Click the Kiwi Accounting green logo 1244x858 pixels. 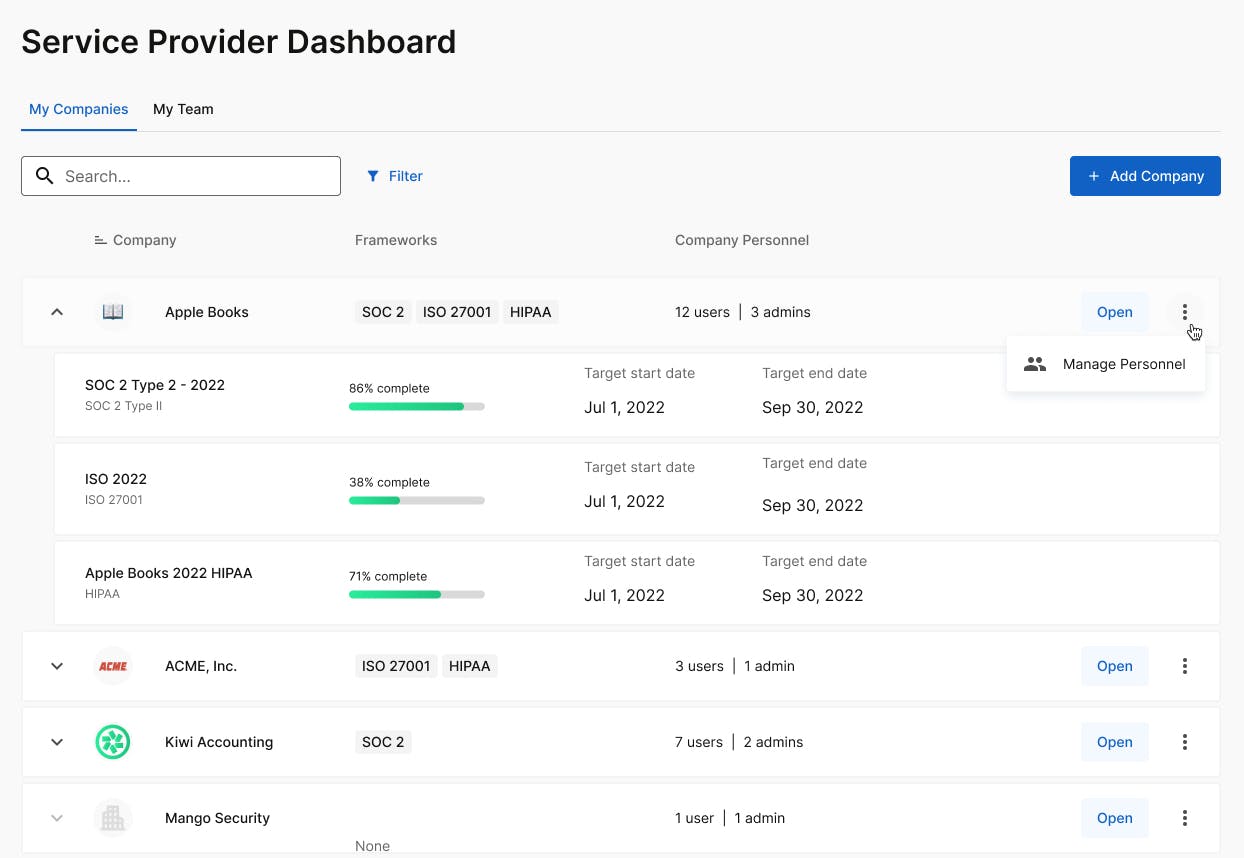click(113, 742)
